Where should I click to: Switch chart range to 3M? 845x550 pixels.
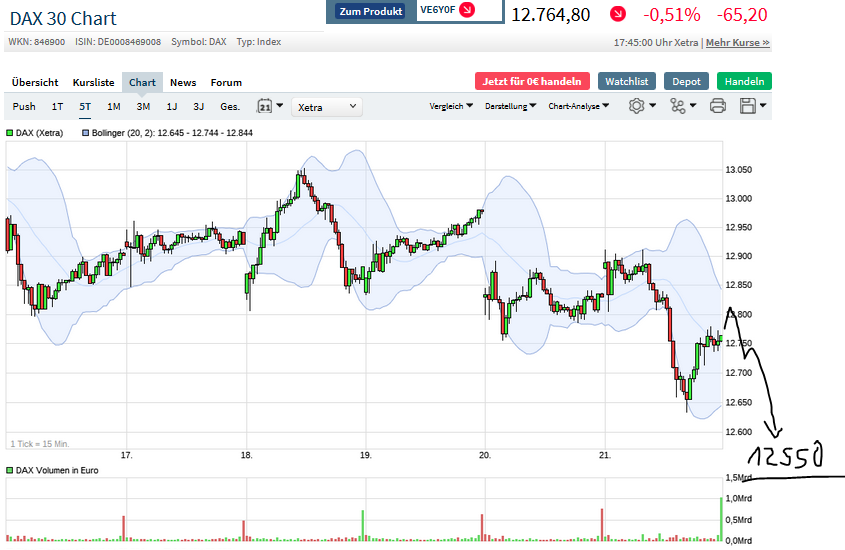[x=143, y=106]
